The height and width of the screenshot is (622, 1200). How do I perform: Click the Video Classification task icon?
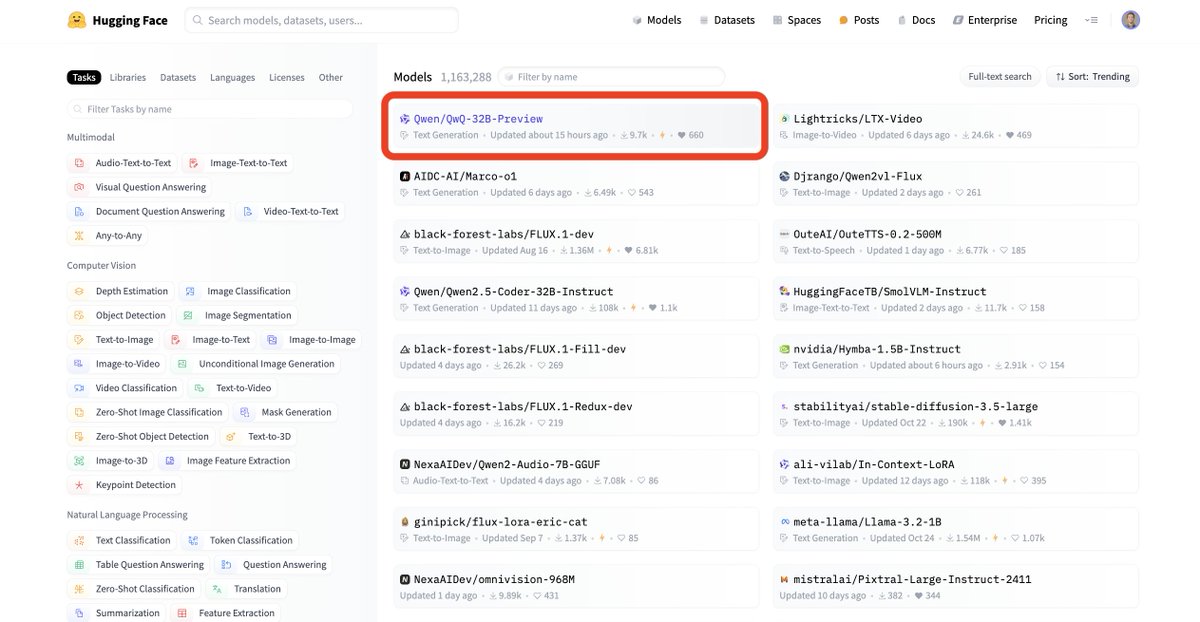pos(80,388)
